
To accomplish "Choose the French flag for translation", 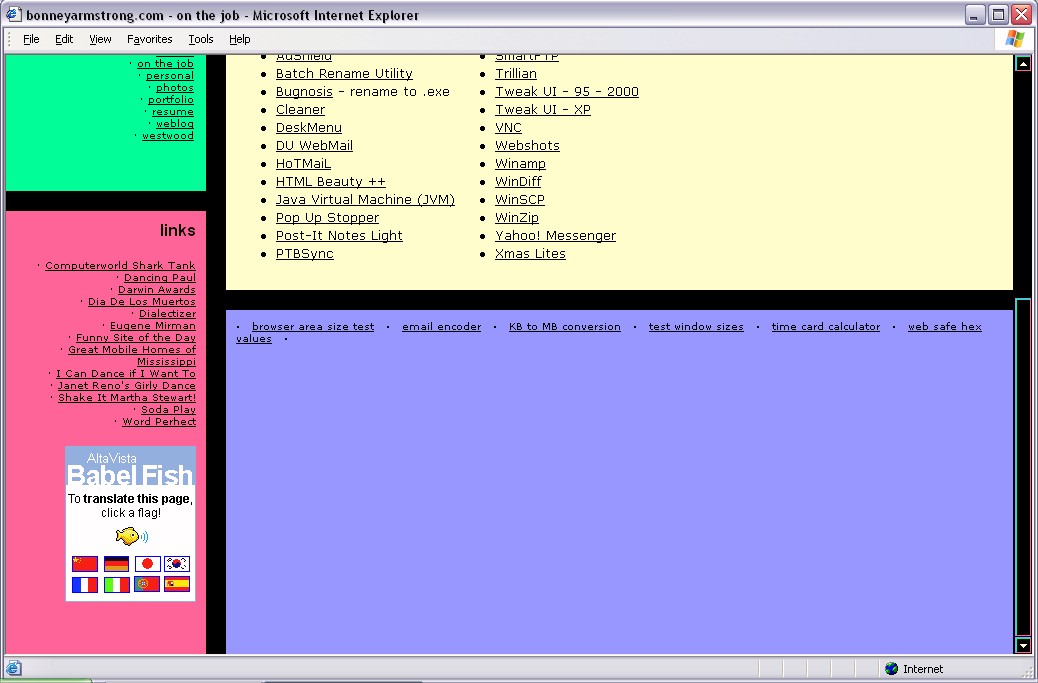I will (x=85, y=585).
